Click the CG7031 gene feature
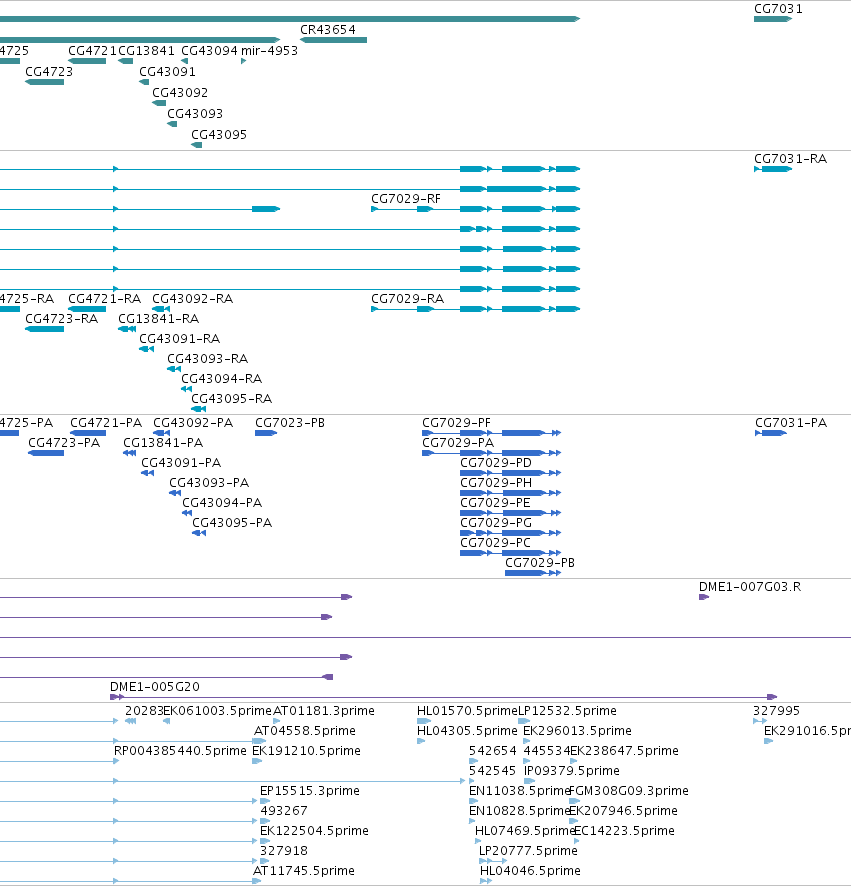This screenshot has width=851, height=886. coord(772,19)
